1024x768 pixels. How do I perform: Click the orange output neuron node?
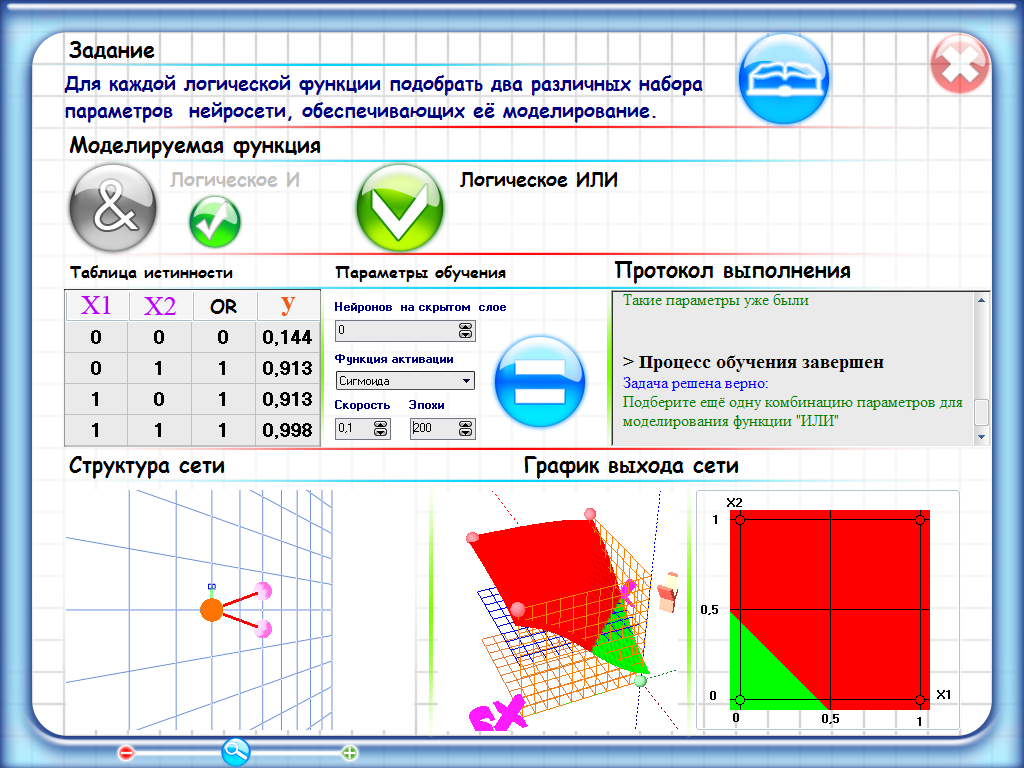click(x=211, y=609)
